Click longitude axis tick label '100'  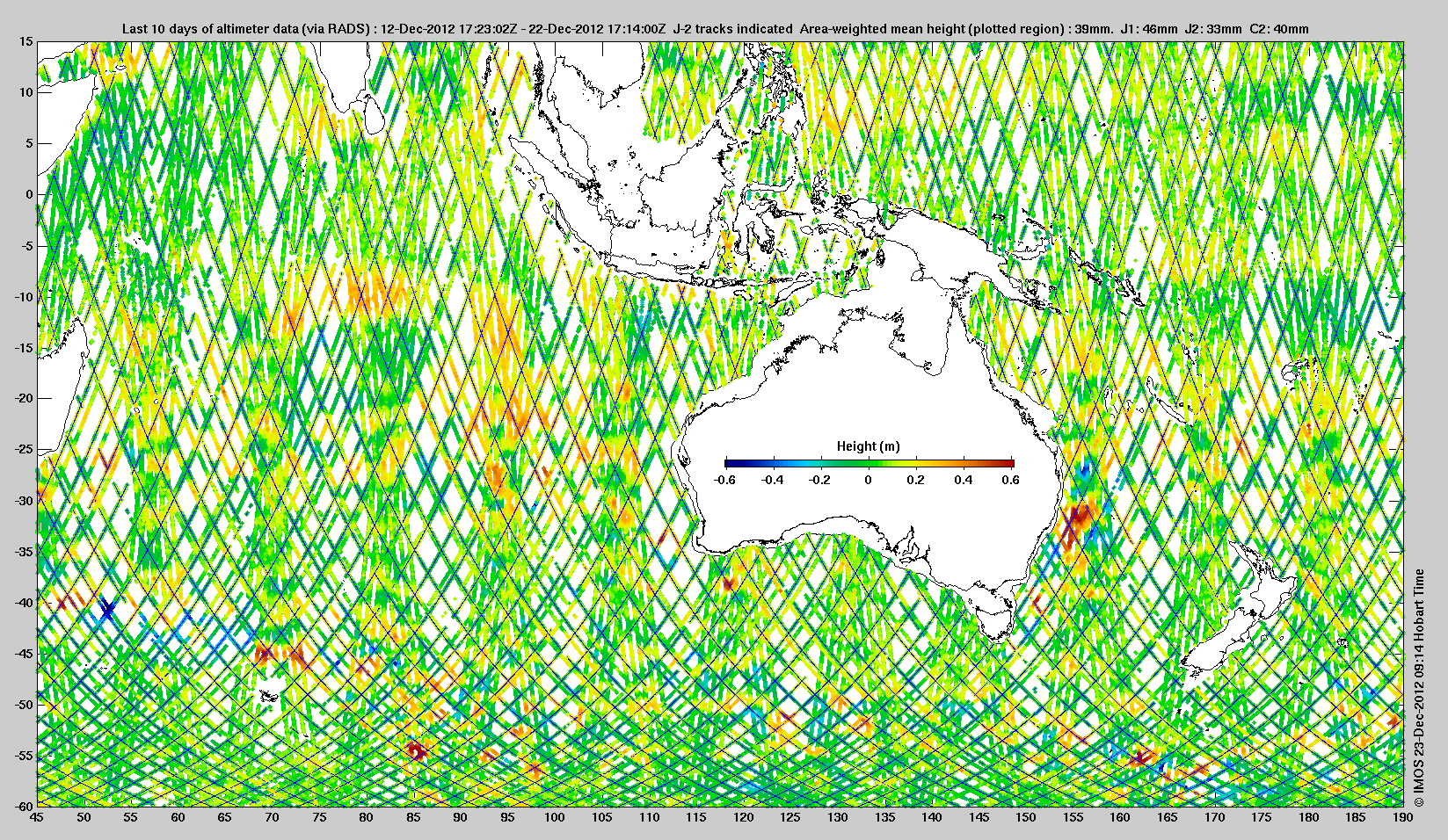555,818
